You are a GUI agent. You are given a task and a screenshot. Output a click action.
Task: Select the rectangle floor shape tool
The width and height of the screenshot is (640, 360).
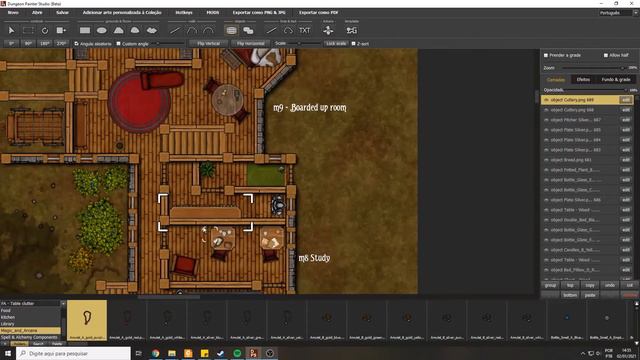click(85, 31)
